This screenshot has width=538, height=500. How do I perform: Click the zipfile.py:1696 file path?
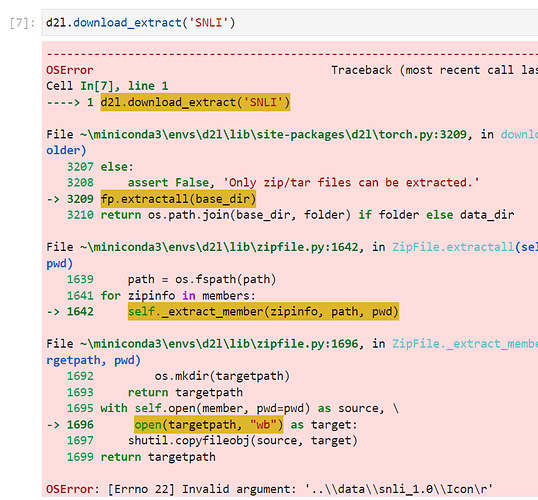tap(202, 344)
